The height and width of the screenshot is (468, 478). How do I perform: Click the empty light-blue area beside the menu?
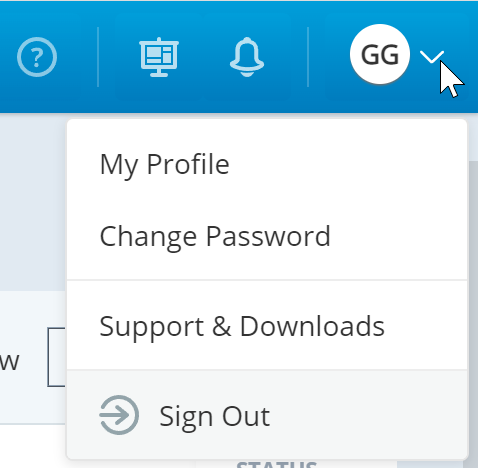click(33, 200)
